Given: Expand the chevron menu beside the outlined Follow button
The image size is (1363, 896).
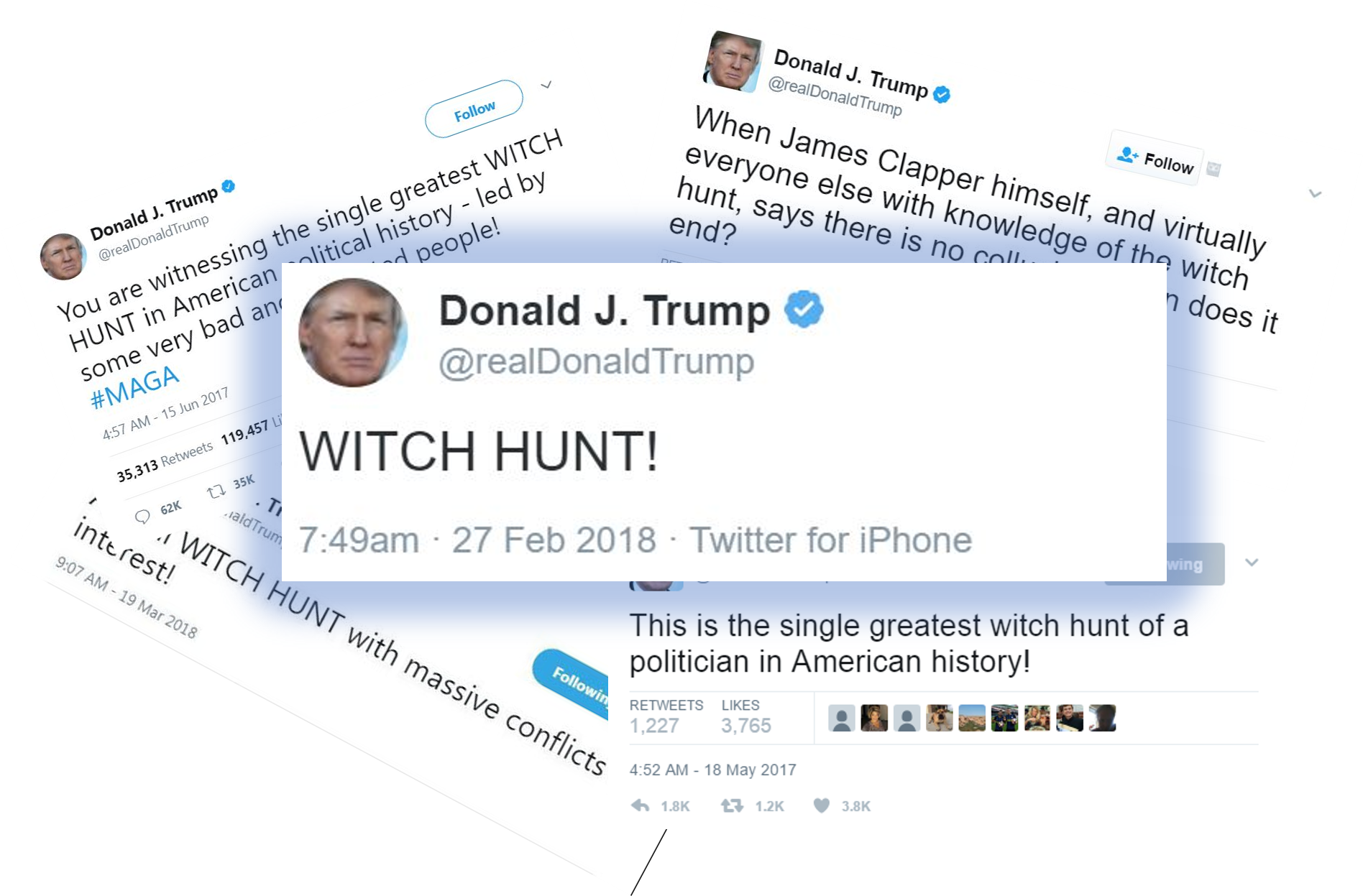Looking at the screenshot, I should point(546,85).
